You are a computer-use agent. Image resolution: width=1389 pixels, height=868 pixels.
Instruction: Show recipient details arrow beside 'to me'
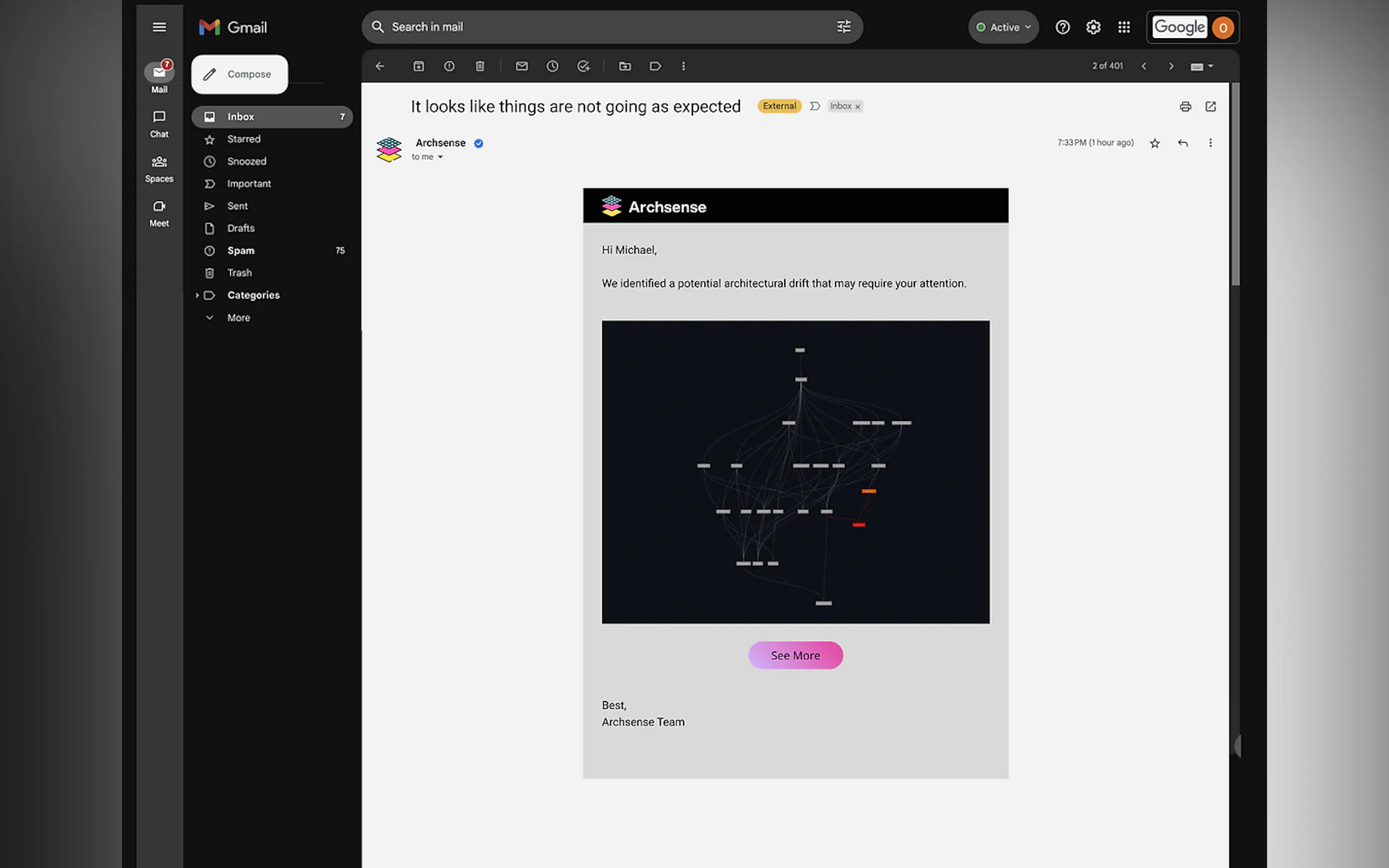click(x=440, y=157)
